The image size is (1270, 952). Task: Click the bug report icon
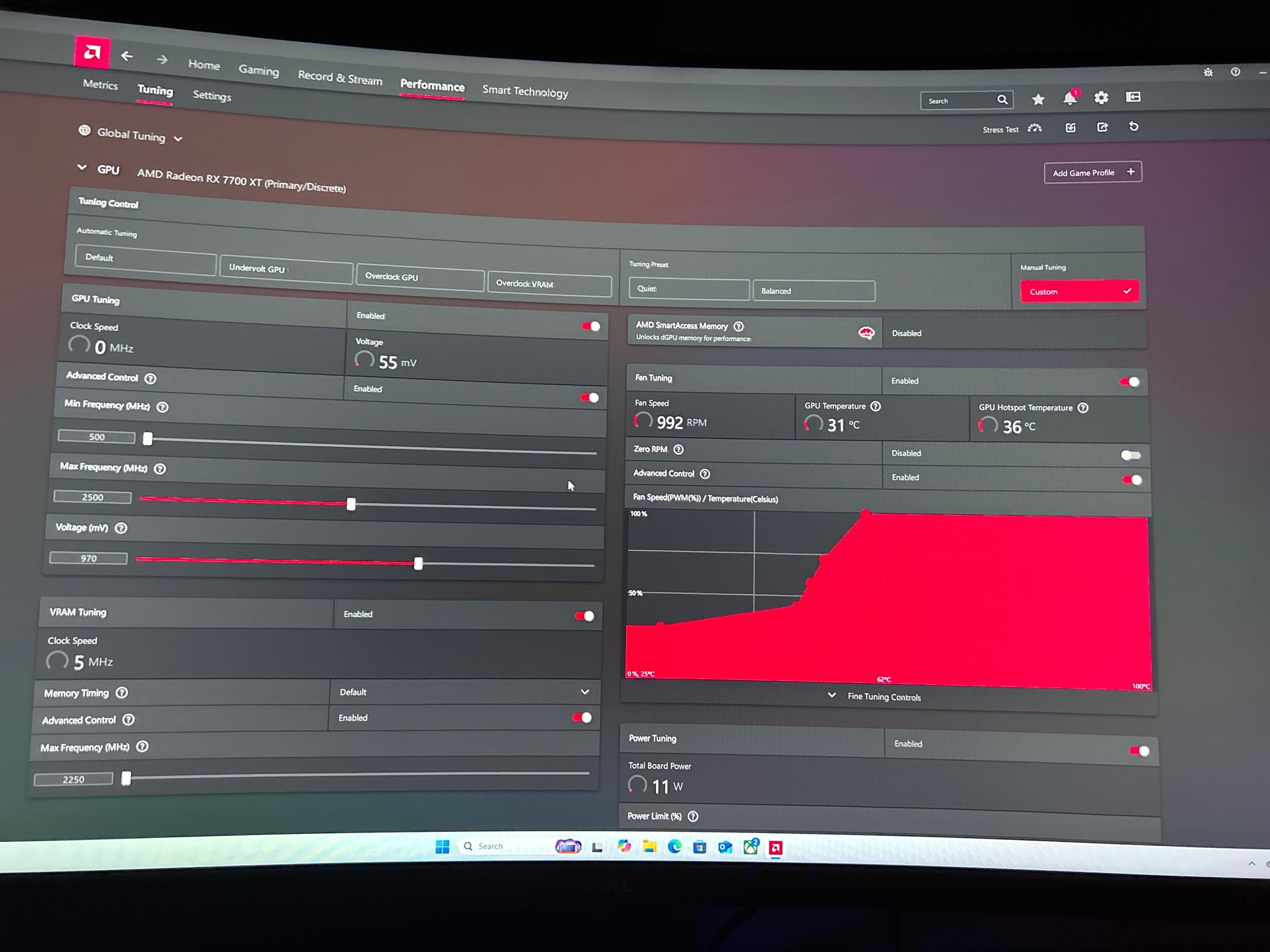click(1208, 73)
